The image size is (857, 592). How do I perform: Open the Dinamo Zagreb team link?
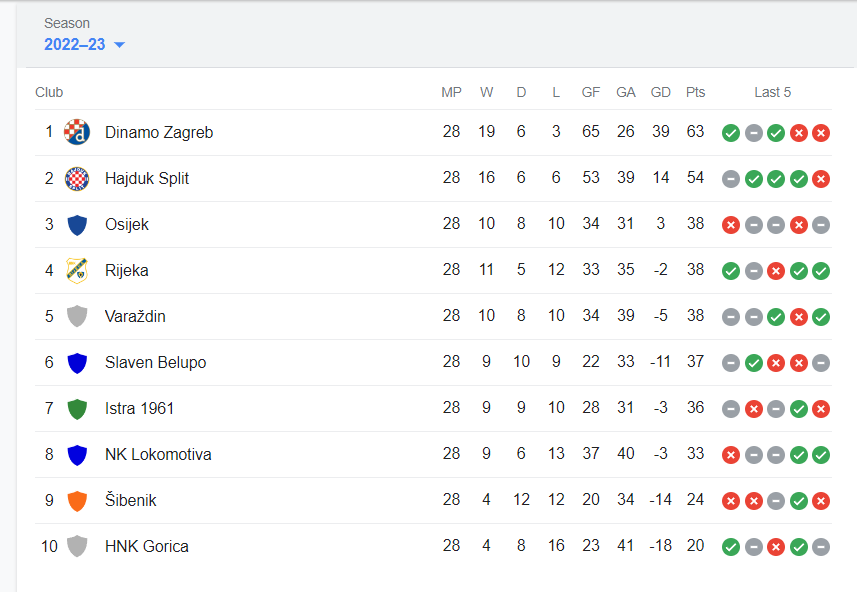159,132
